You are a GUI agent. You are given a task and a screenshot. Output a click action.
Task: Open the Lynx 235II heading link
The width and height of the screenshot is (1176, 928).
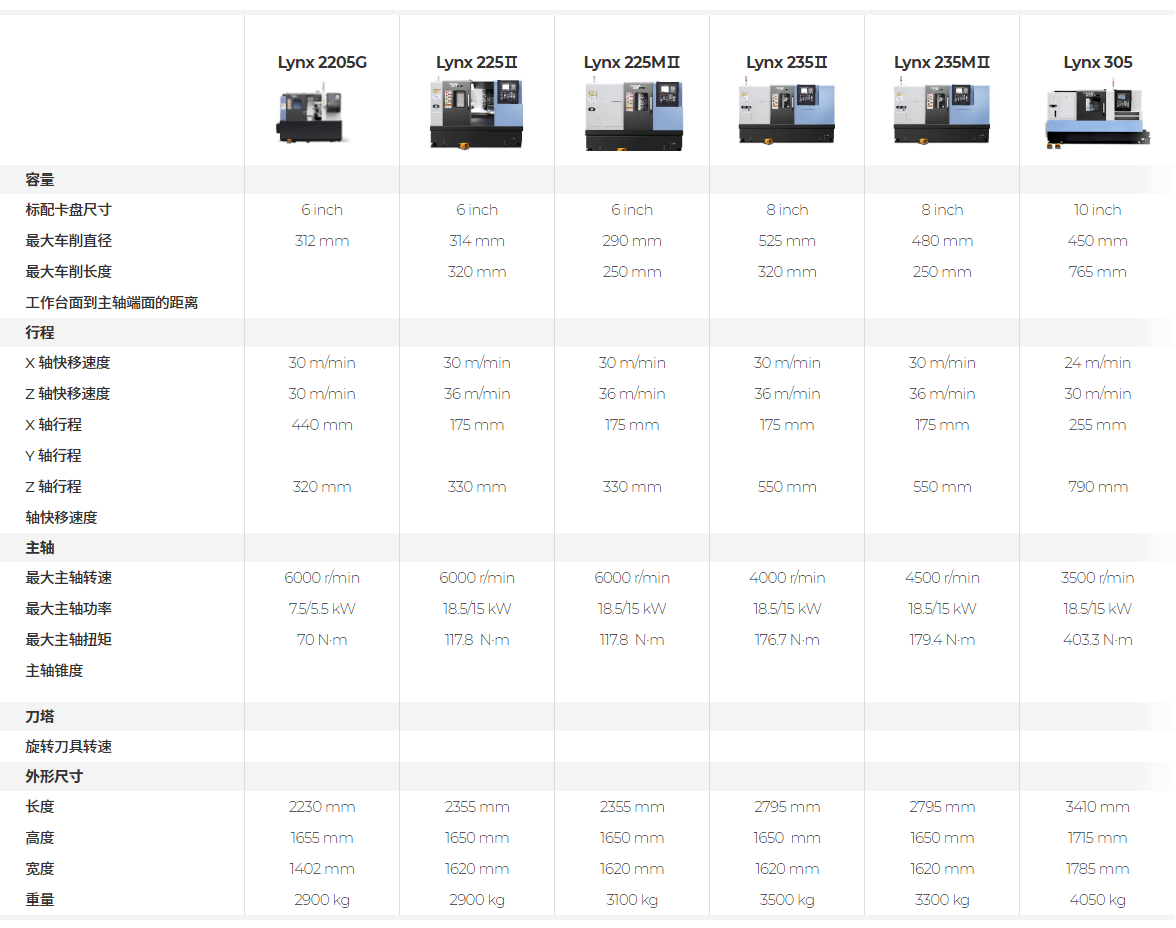click(786, 62)
